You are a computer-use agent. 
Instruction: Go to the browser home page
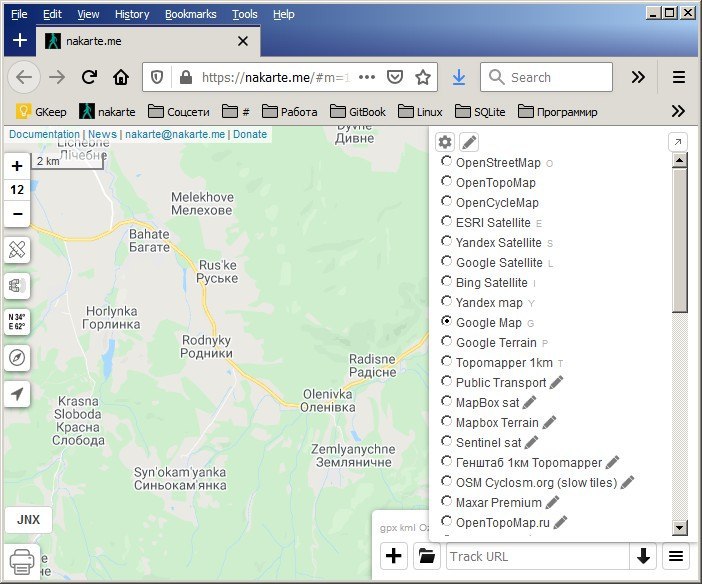[121, 77]
